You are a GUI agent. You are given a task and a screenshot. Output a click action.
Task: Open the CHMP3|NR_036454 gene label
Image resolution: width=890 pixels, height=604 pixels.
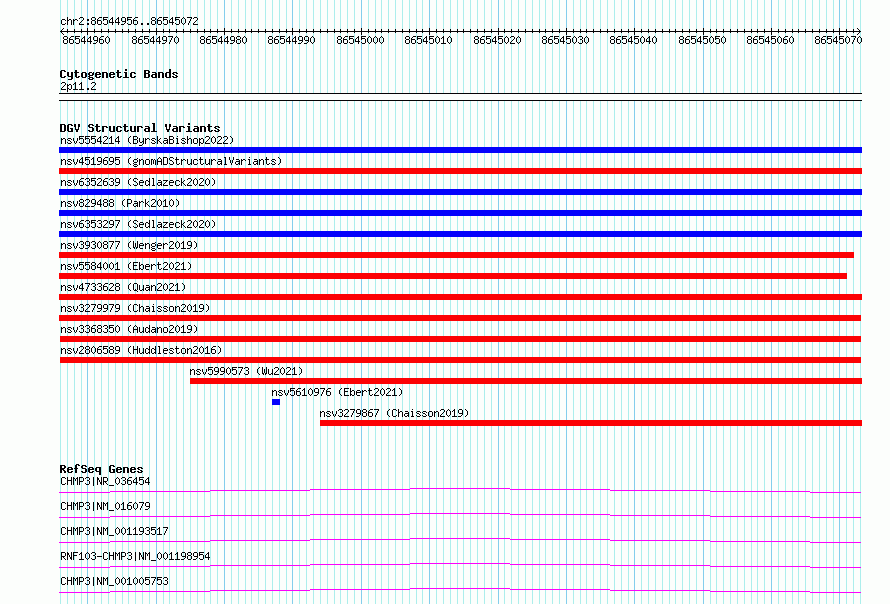105,481
